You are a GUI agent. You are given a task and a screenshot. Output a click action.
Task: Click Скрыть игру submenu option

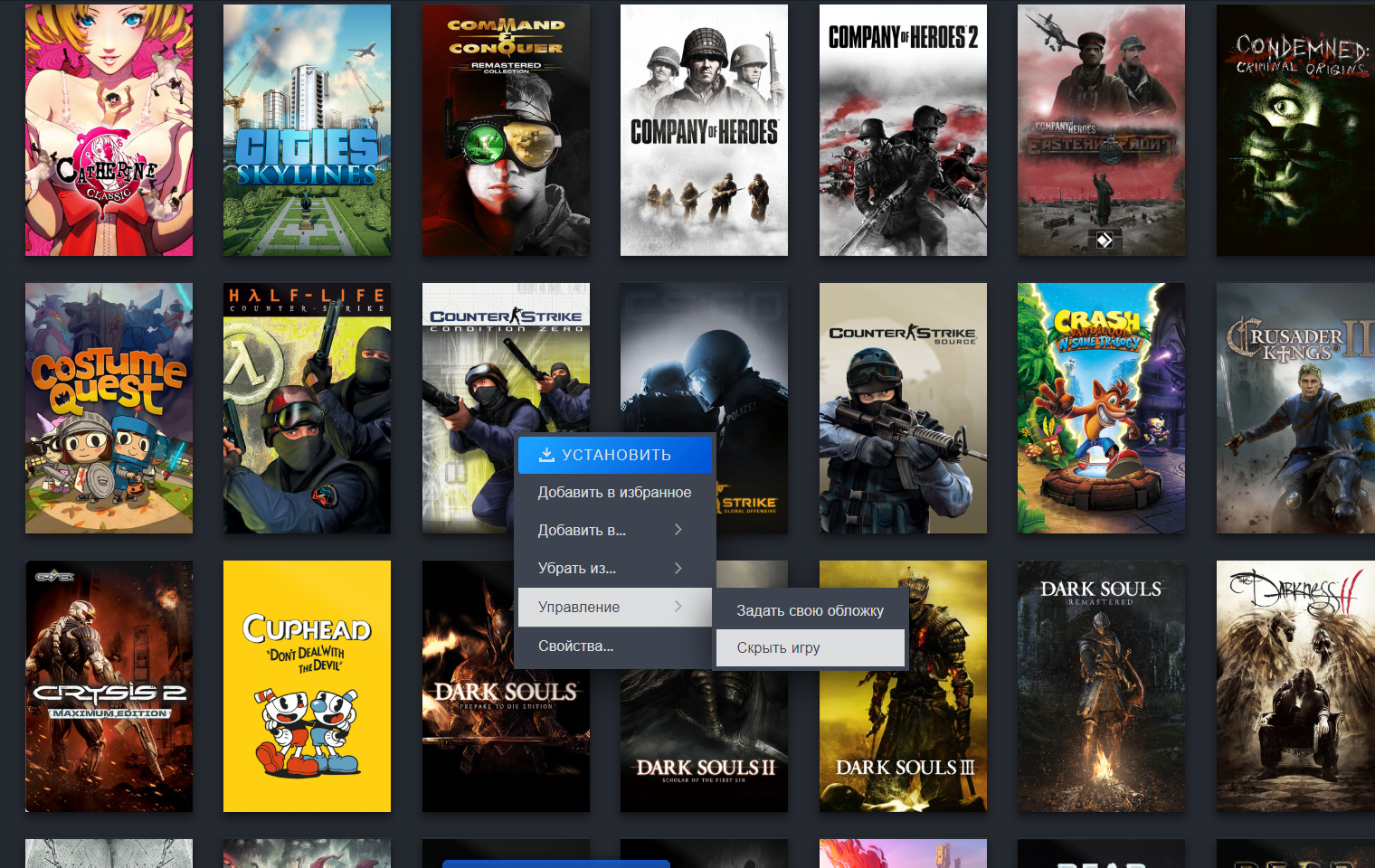coord(811,648)
